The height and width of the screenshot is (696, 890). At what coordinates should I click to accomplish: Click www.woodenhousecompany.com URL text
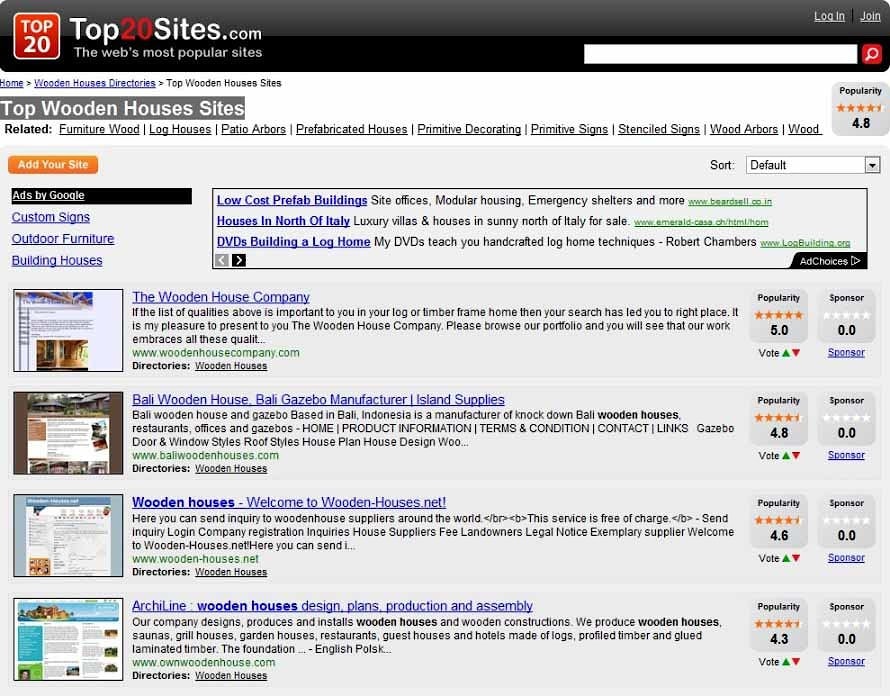pyautogui.click(x=216, y=353)
